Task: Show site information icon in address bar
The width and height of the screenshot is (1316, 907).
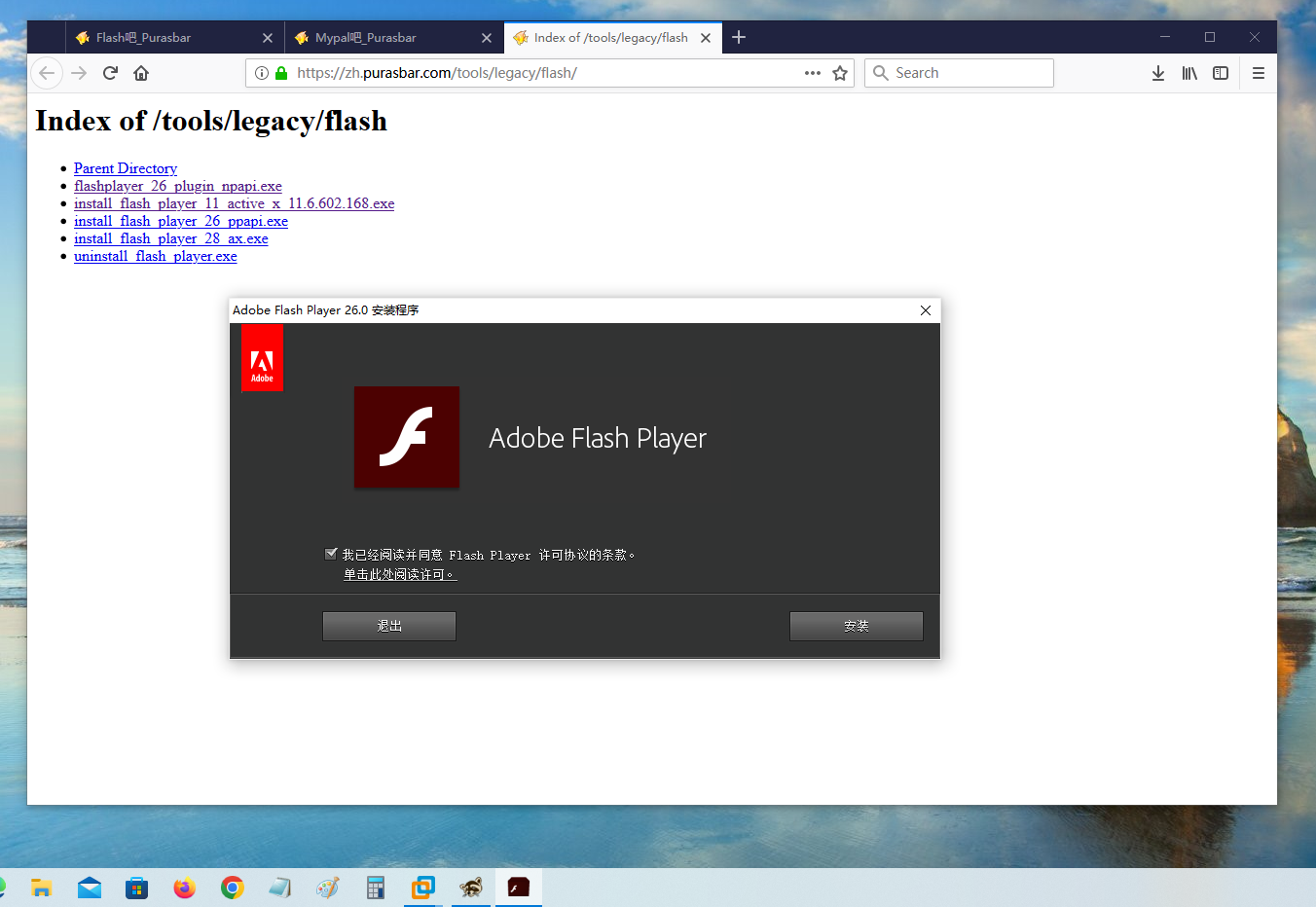Action: (x=262, y=73)
